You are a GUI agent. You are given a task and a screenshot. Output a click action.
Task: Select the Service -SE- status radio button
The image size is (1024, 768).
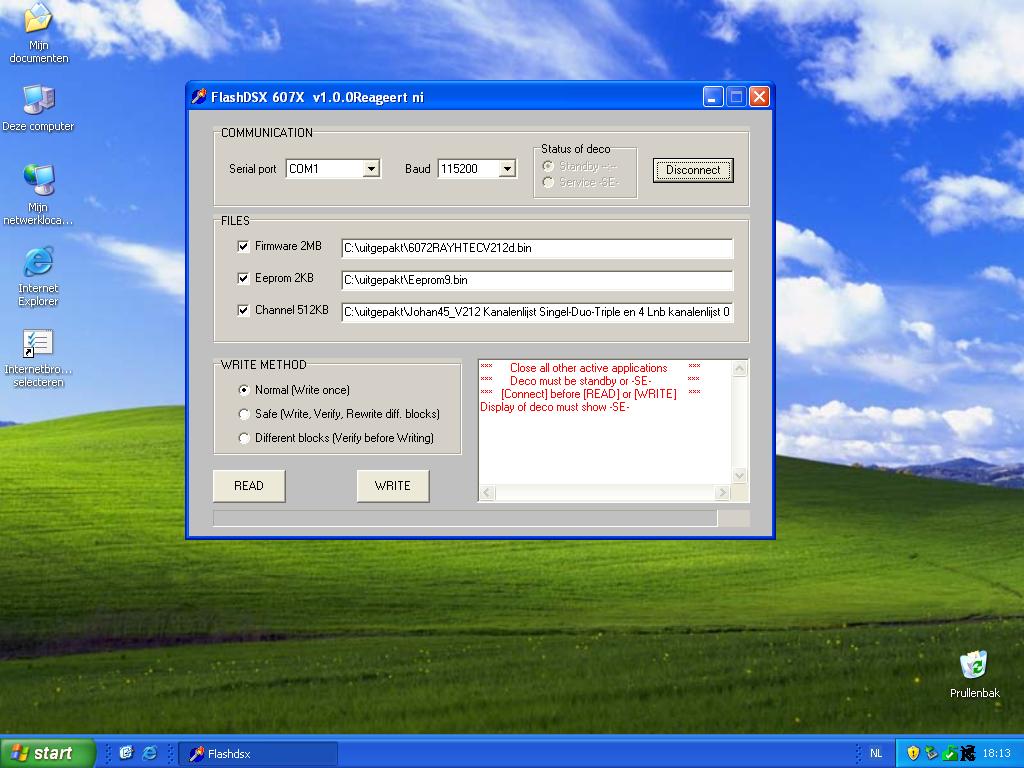coord(548,182)
